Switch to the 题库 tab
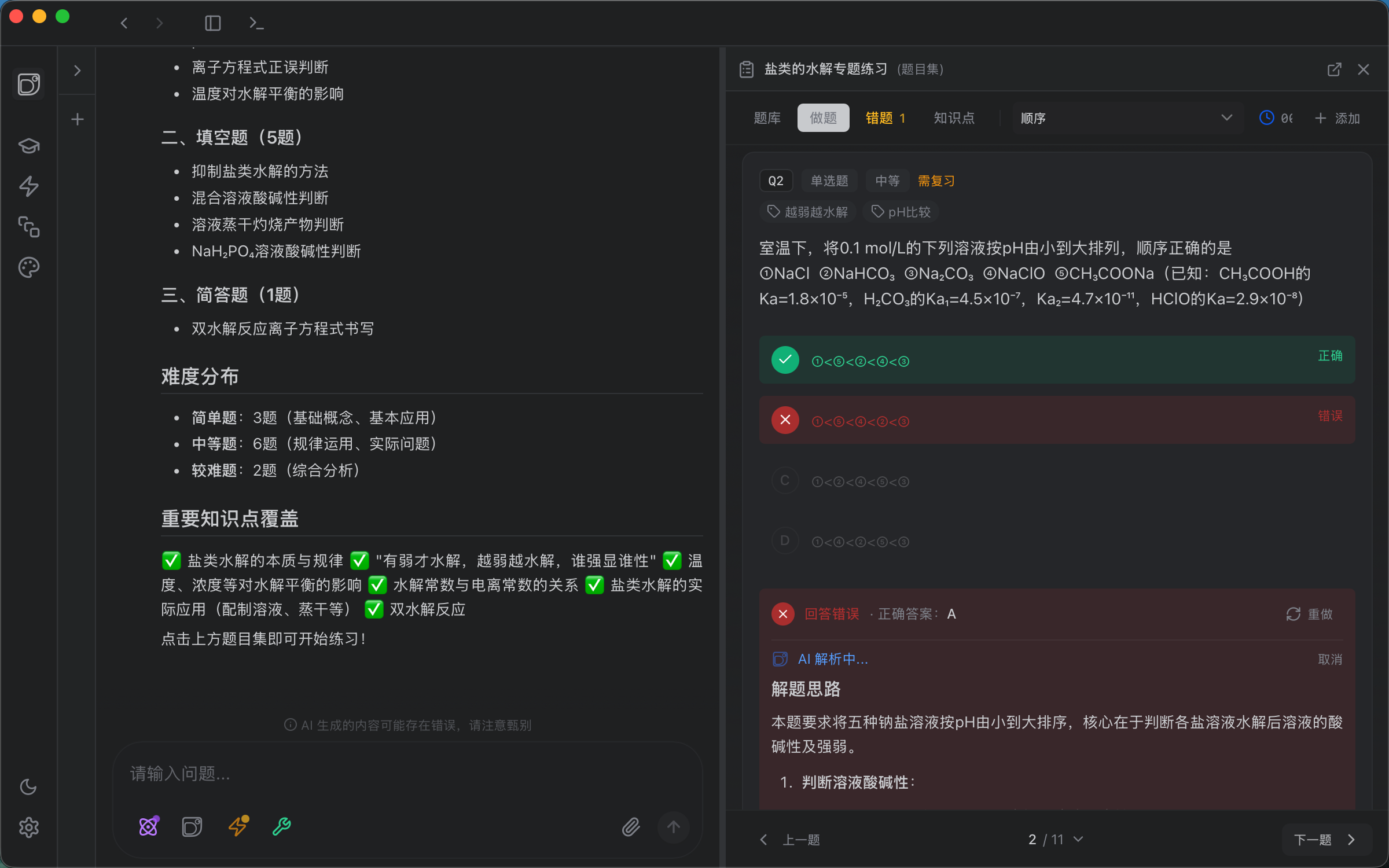 pos(767,118)
